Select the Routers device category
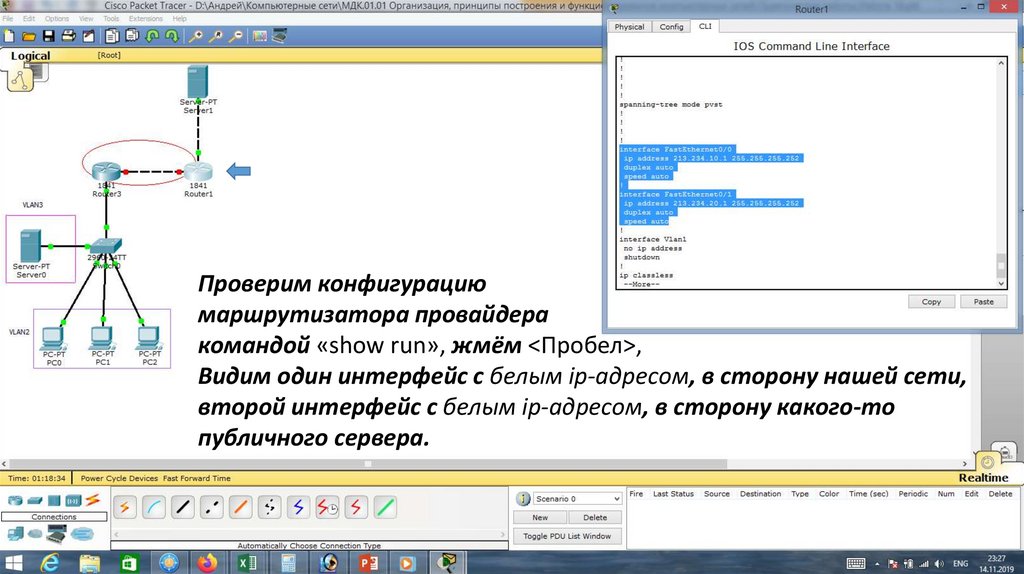Image resolution: width=1024 pixels, height=574 pixels. pos(15,501)
